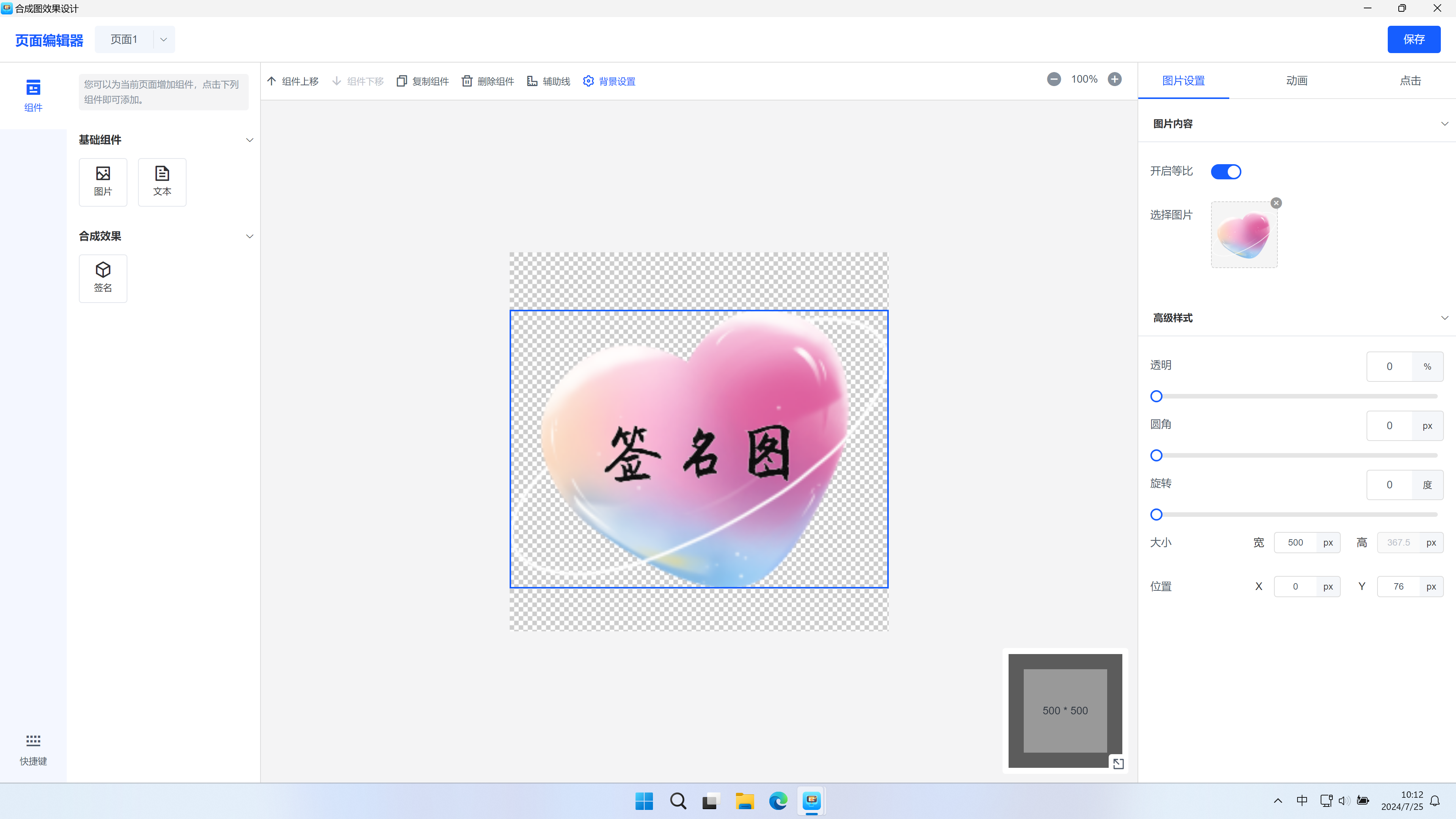The height and width of the screenshot is (819, 1456).
Task: Zoom out with the minus icon
Action: 1054,79
